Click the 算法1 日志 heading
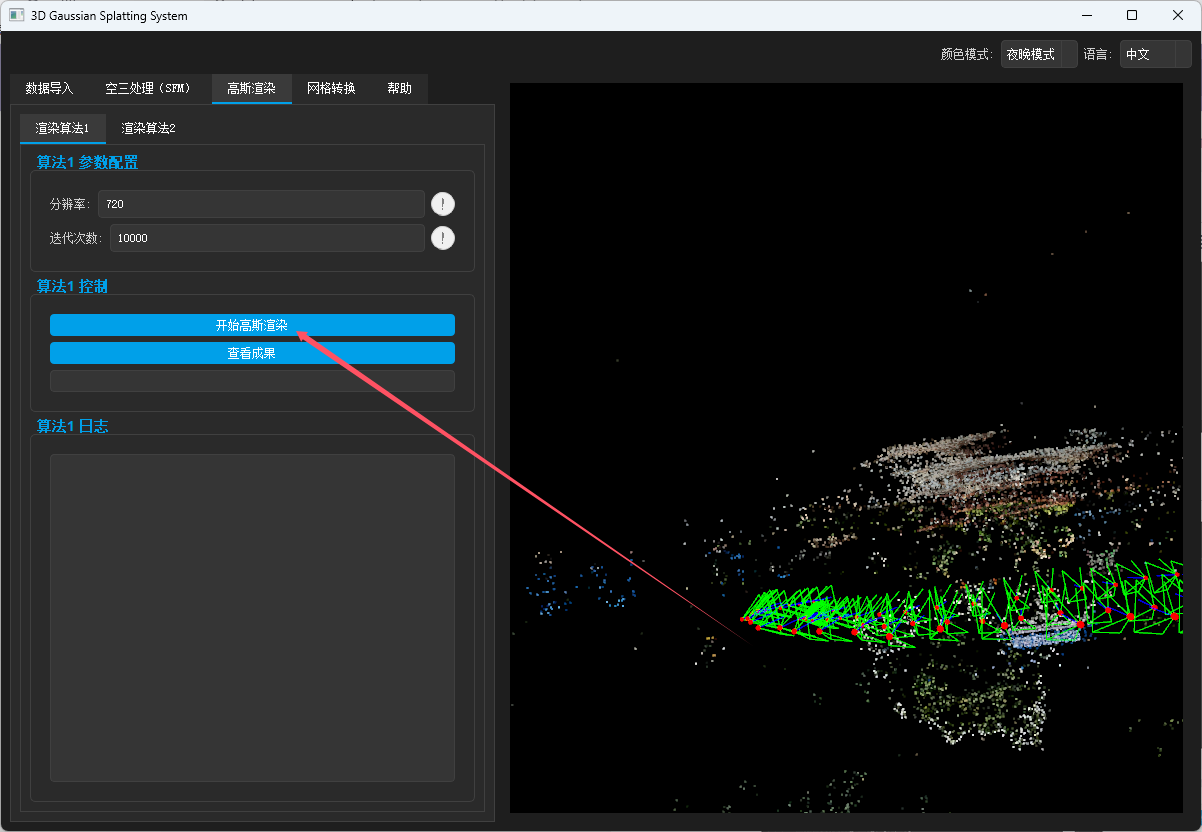 72,426
